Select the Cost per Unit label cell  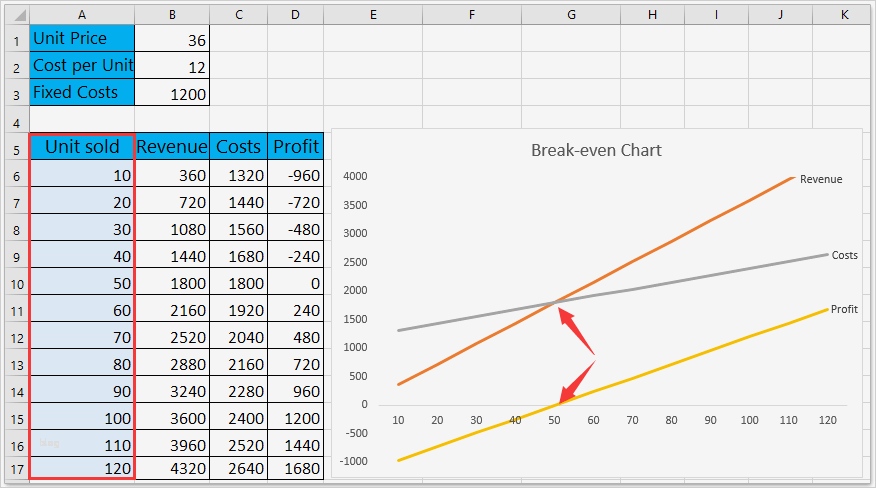82,65
